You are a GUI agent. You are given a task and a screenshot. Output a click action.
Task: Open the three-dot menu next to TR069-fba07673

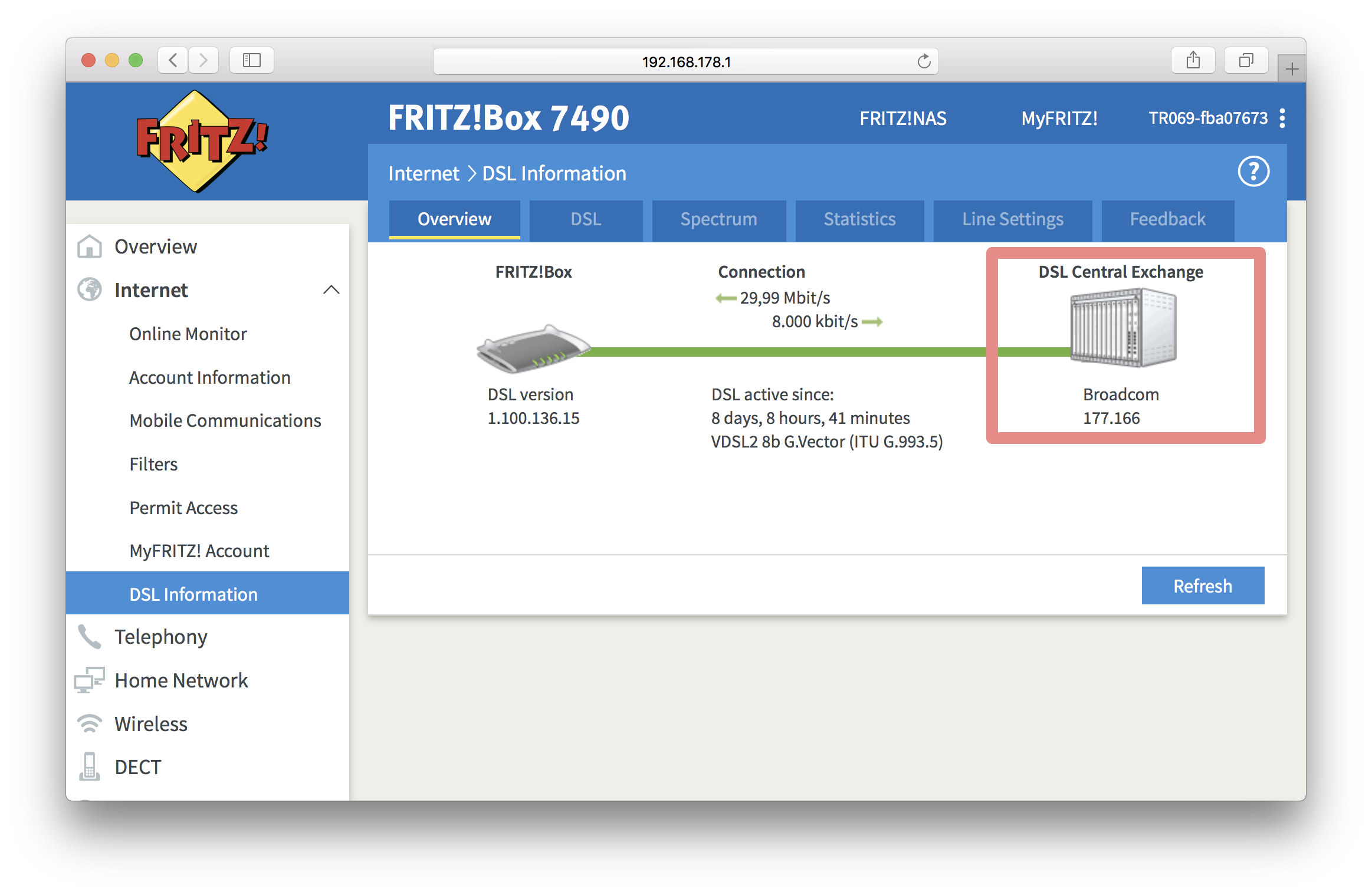(1282, 119)
